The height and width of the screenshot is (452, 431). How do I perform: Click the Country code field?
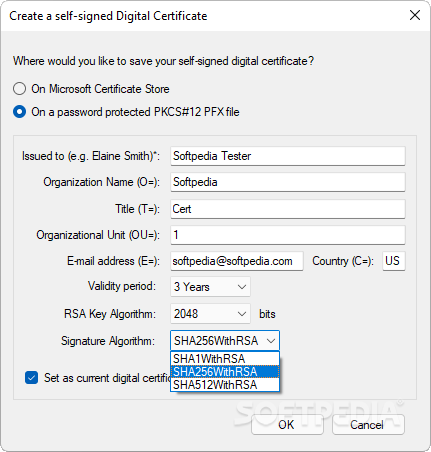pos(394,261)
